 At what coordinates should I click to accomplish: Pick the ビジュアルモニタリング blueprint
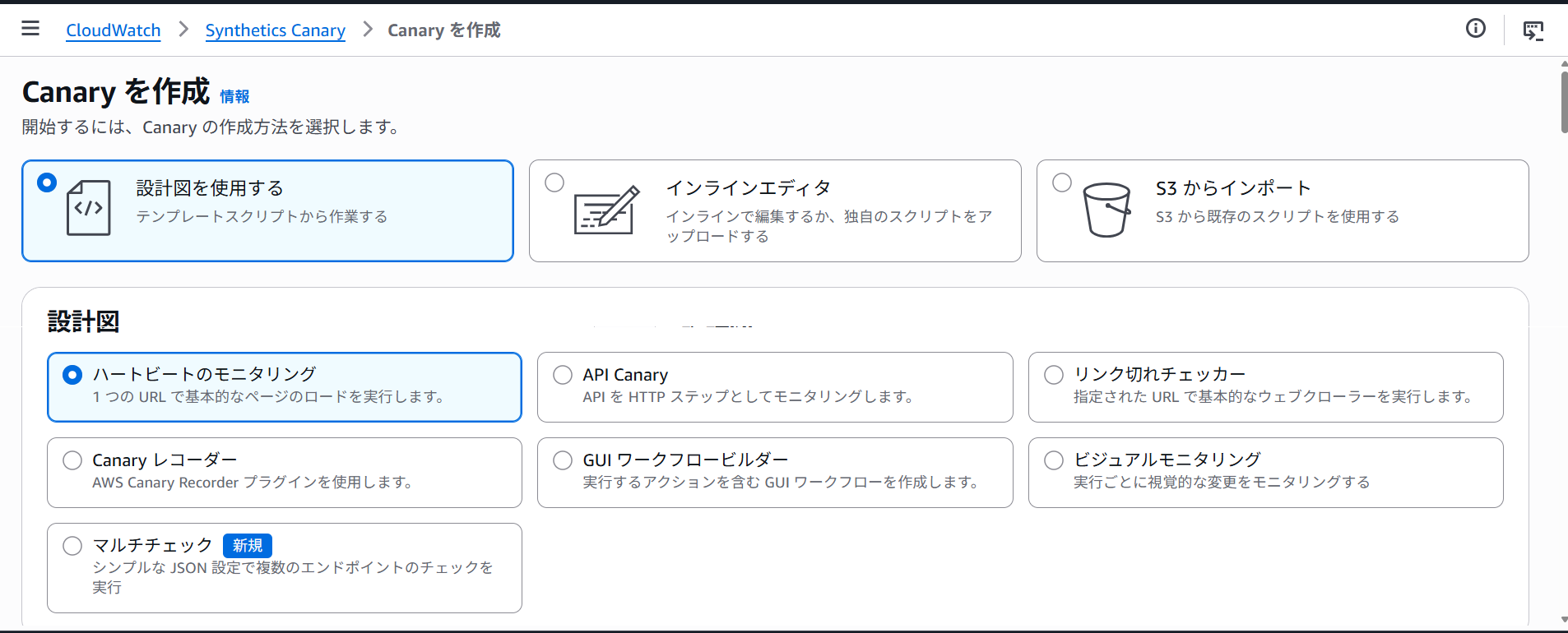tap(1054, 460)
